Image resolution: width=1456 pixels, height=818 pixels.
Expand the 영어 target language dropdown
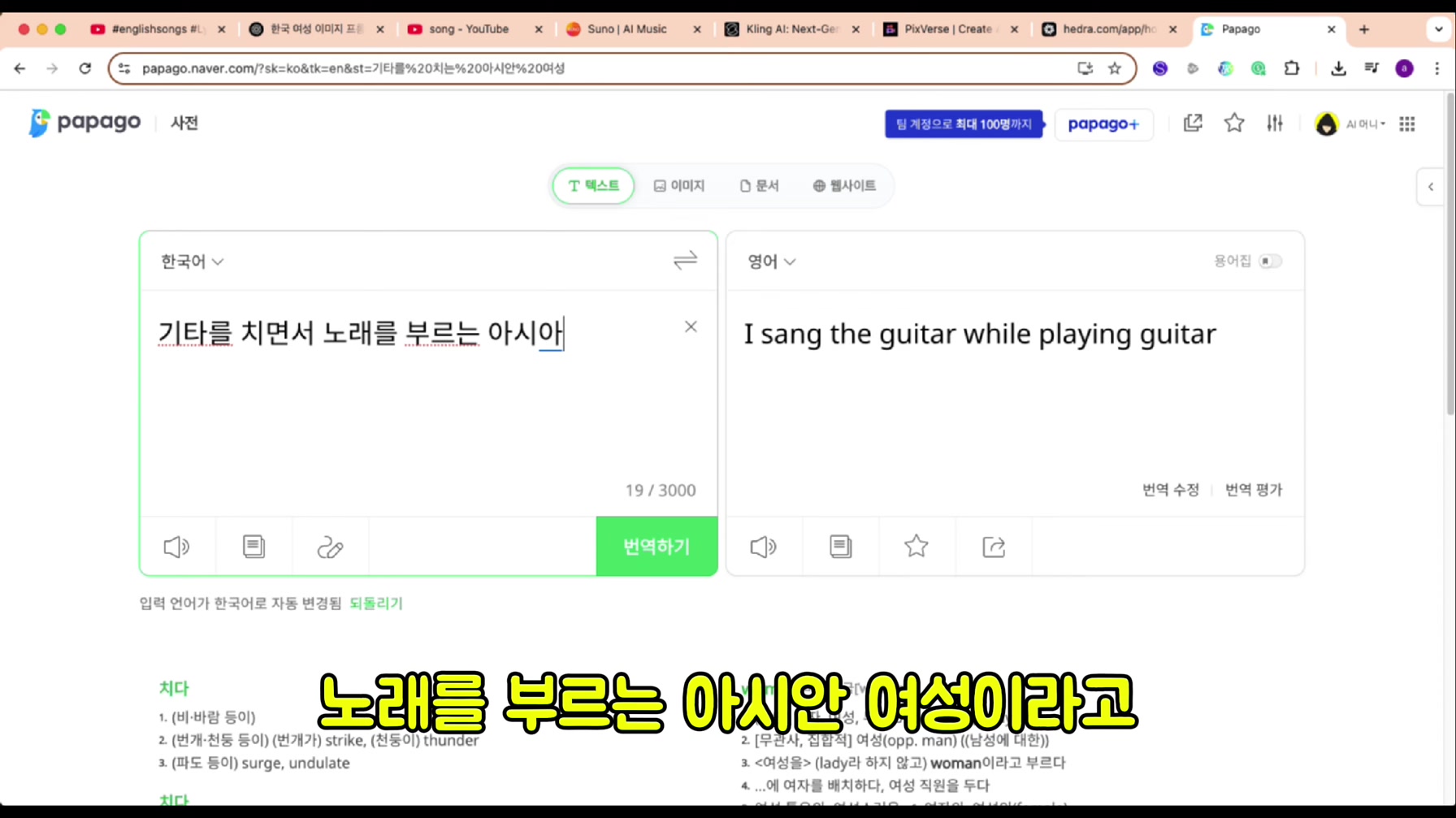point(771,261)
